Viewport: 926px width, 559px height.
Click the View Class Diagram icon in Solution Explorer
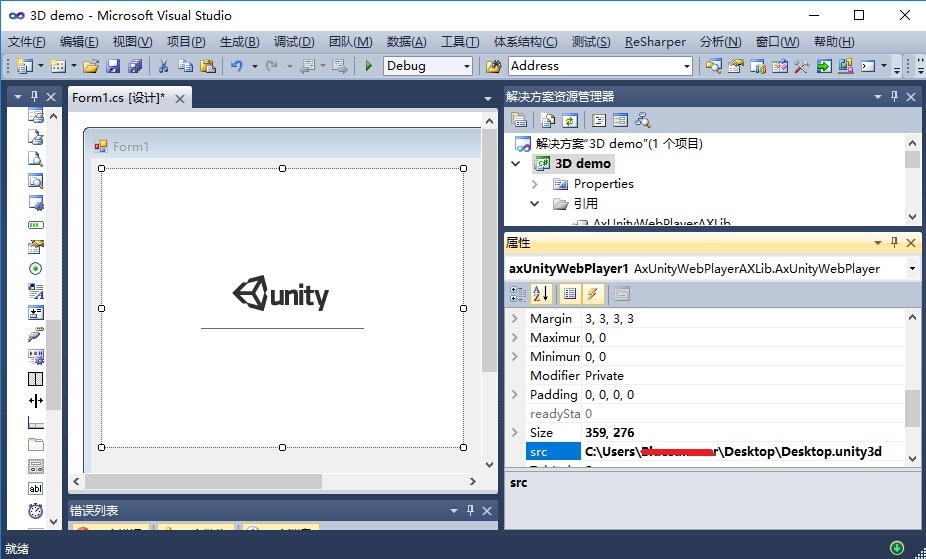[643, 120]
